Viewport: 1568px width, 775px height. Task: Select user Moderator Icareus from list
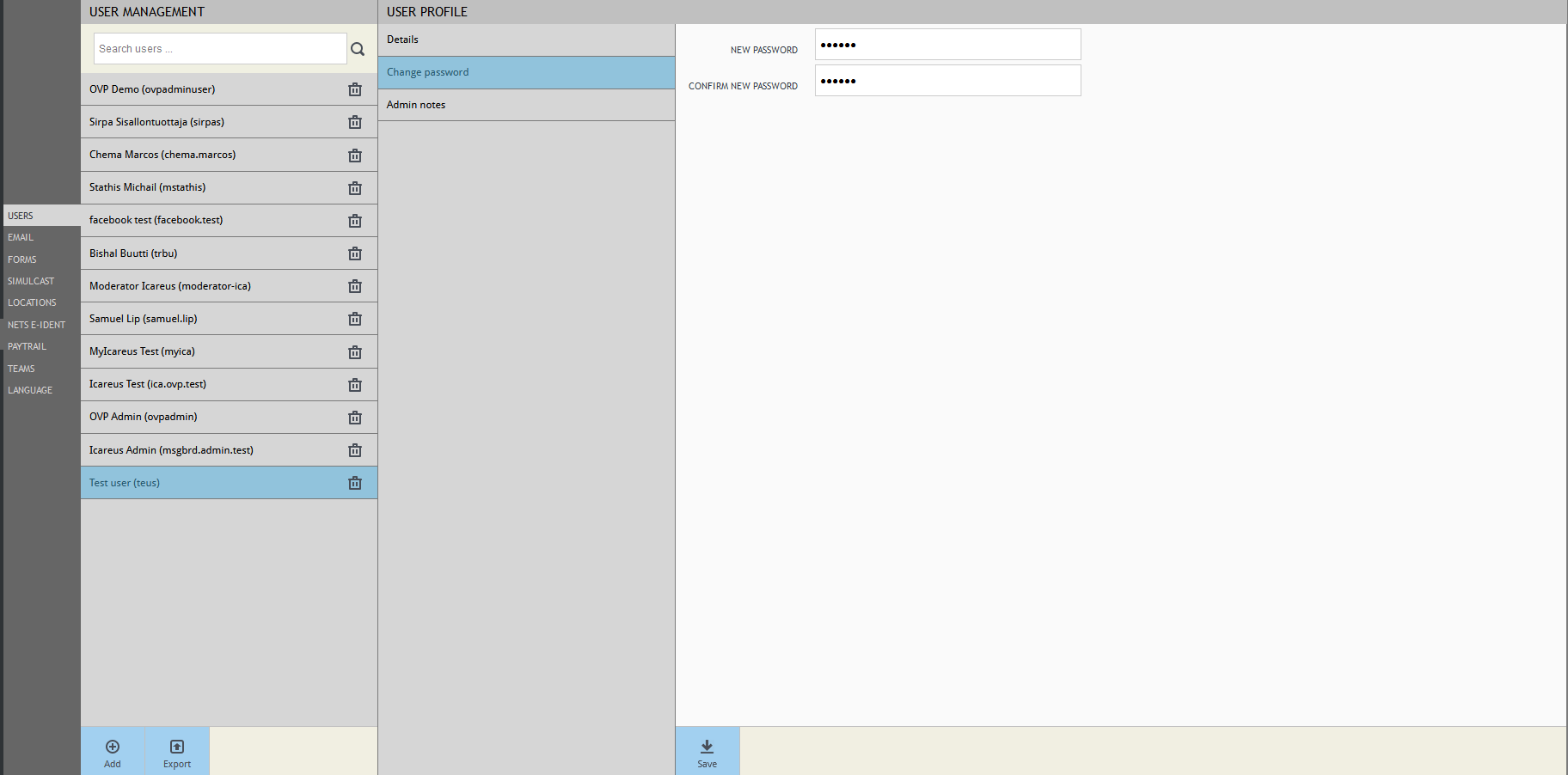tap(170, 286)
